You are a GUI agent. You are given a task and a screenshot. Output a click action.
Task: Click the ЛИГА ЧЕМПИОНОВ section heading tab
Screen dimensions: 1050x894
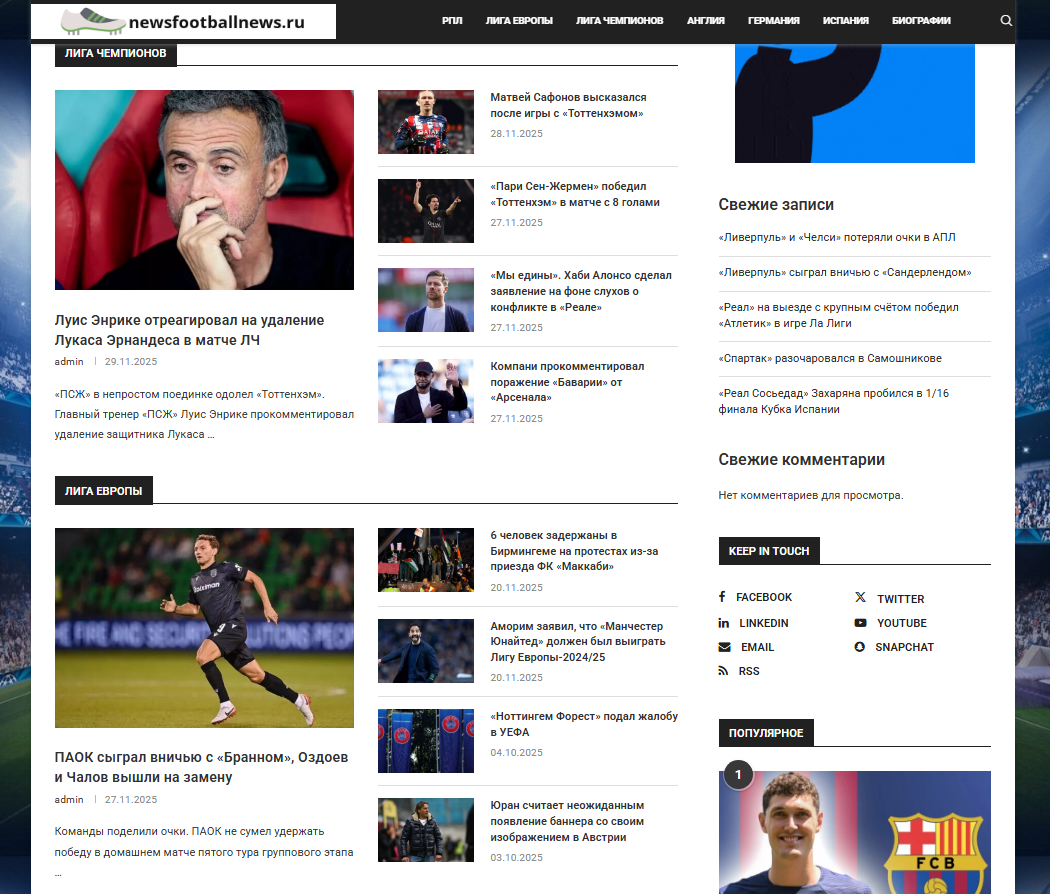(115, 54)
